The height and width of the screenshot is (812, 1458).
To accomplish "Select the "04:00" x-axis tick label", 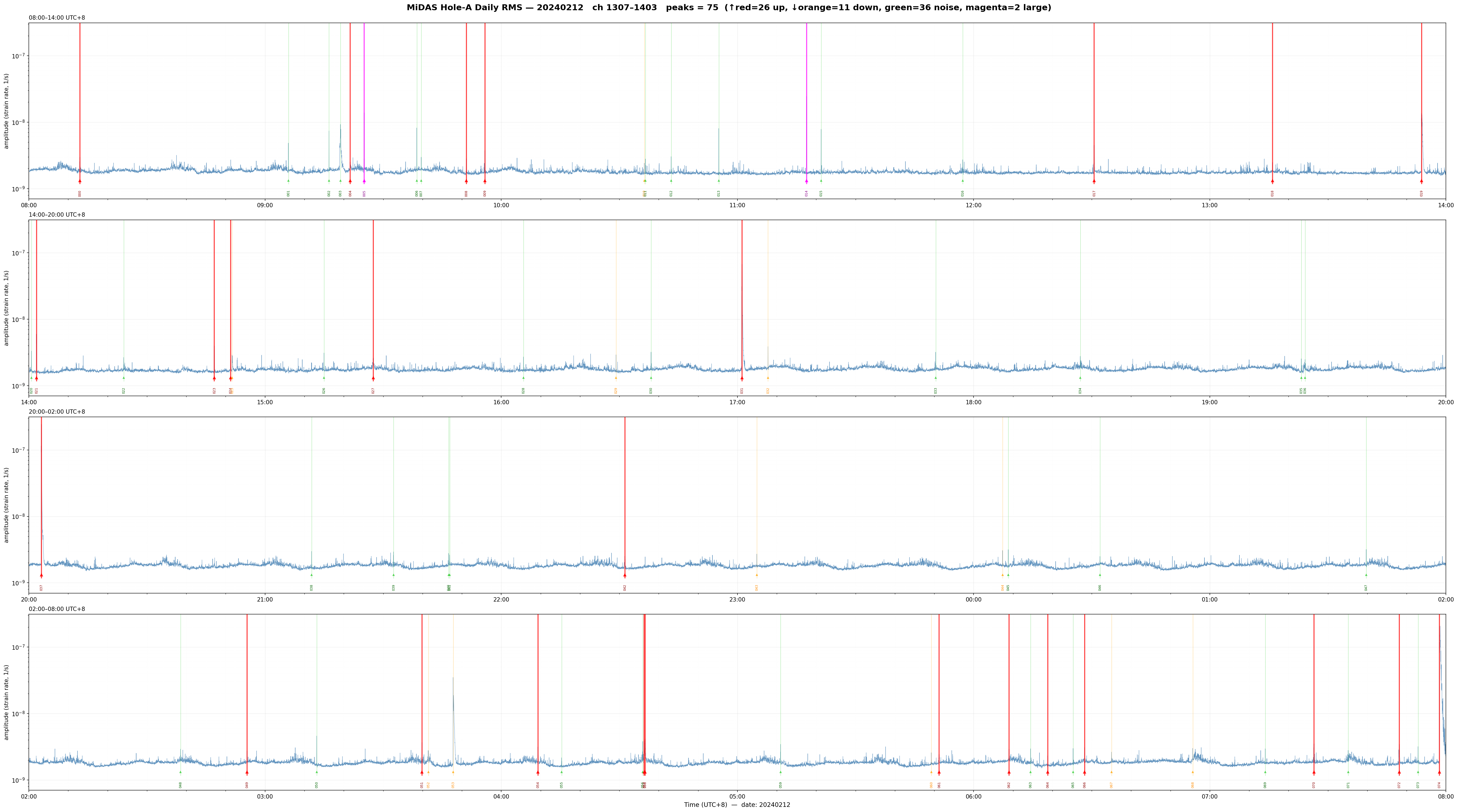I will click(x=501, y=797).
